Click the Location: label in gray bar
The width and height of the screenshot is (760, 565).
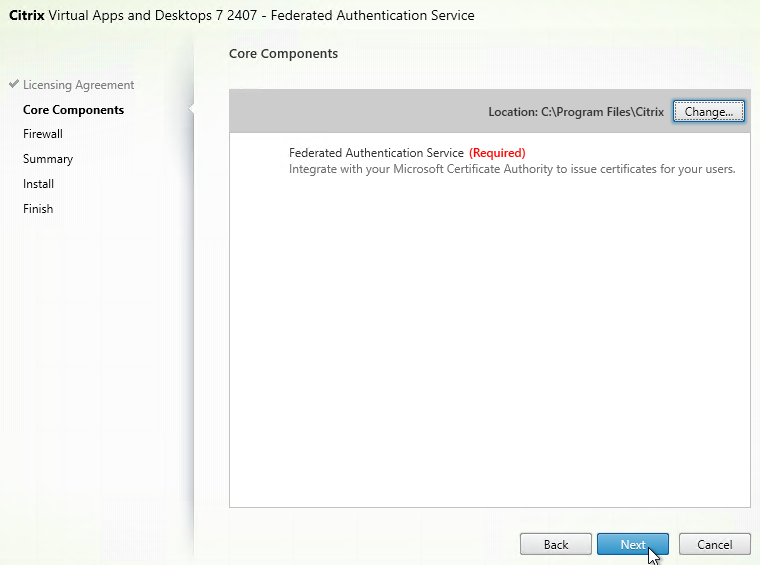tap(512, 112)
